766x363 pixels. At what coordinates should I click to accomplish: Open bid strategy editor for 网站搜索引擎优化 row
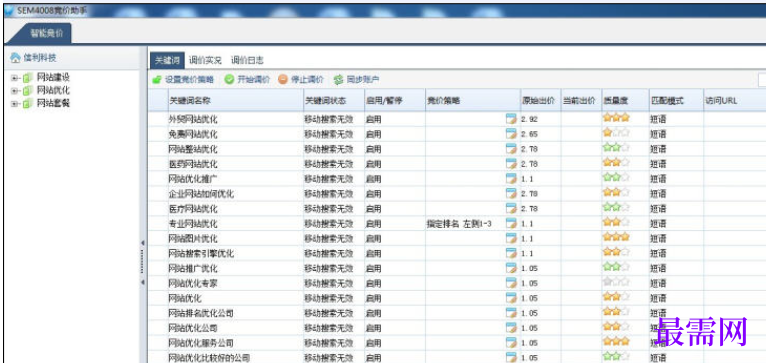point(511,254)
